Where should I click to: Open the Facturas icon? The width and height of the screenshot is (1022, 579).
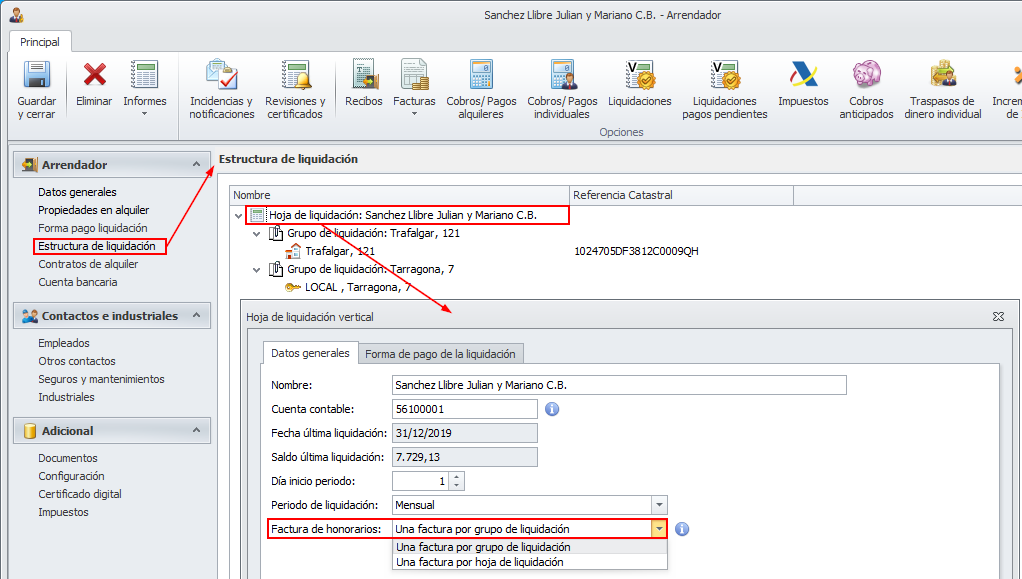tap(415, 74)
